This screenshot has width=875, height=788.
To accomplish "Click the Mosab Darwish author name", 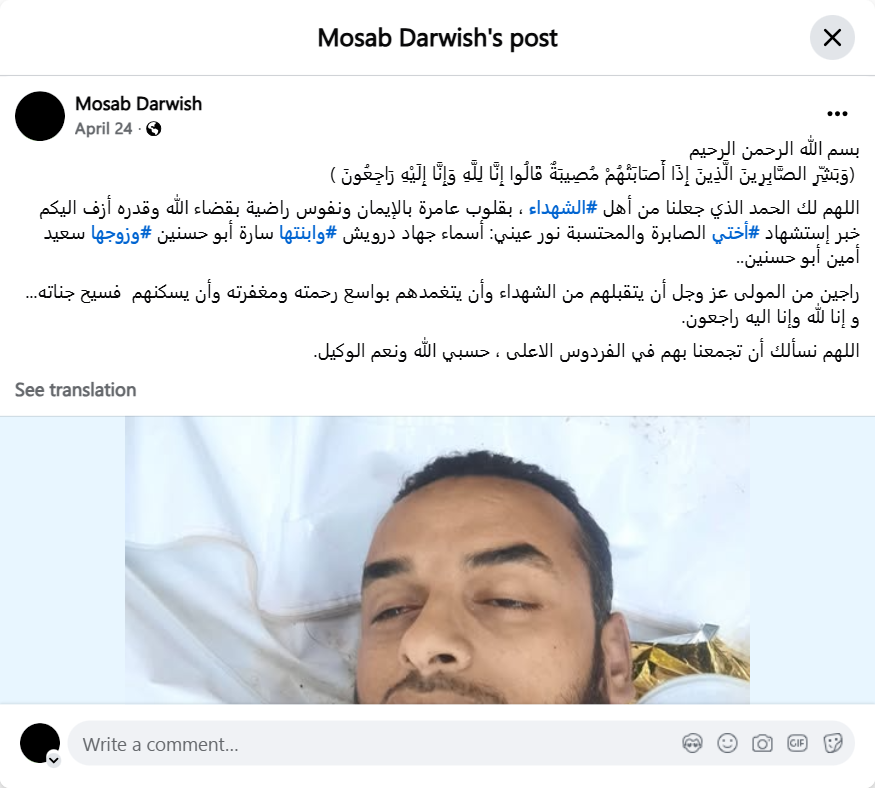I will (138, 104).
